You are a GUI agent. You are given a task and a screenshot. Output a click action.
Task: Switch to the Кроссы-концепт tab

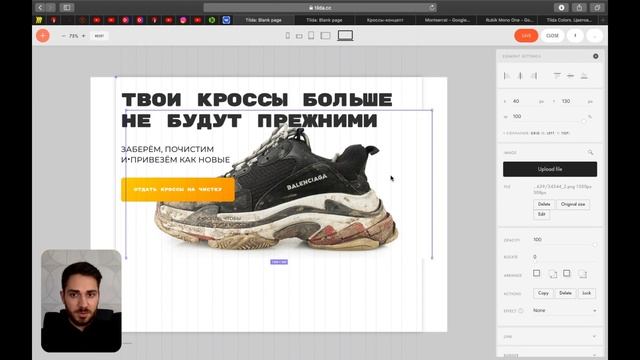click(x=385, y=20)
